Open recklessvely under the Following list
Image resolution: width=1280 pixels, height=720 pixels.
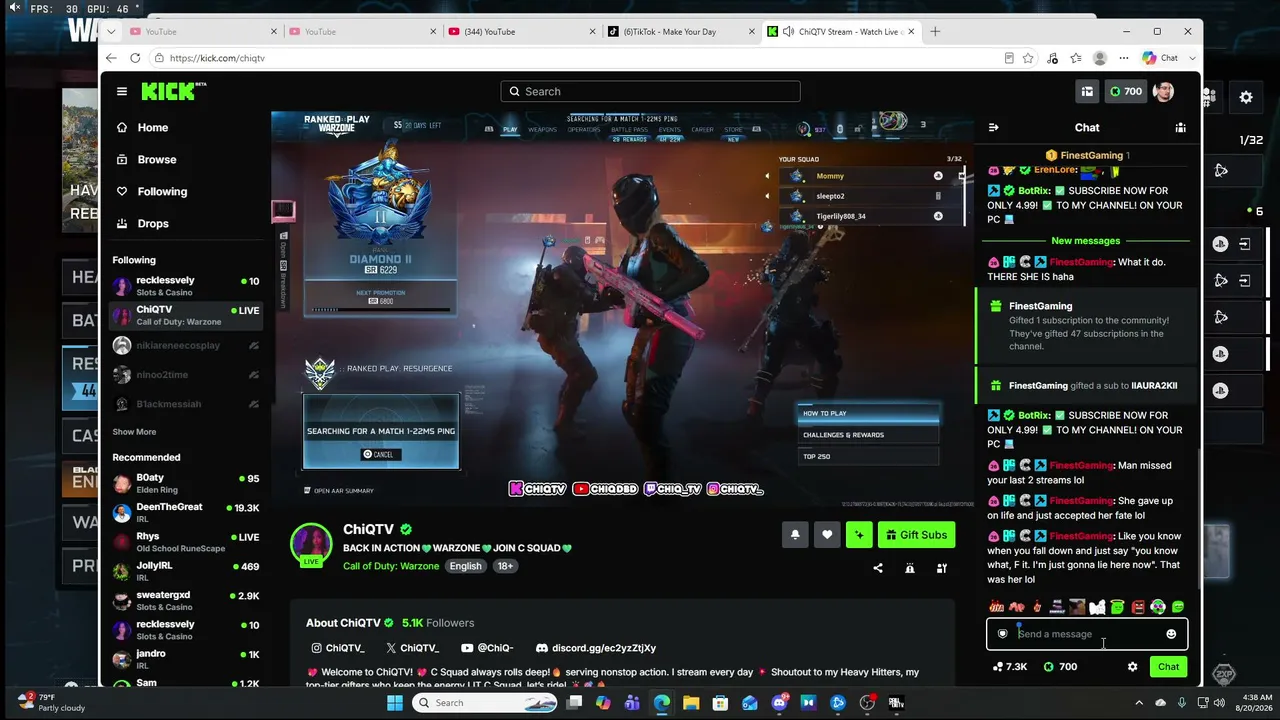pos(187,286)
